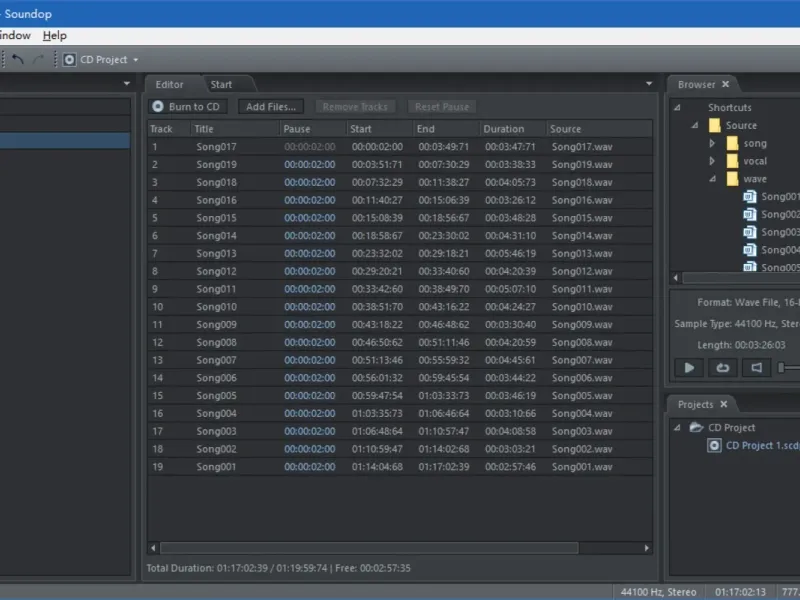Expand the vocal folder
800x600 pixels.
(712, 161)
